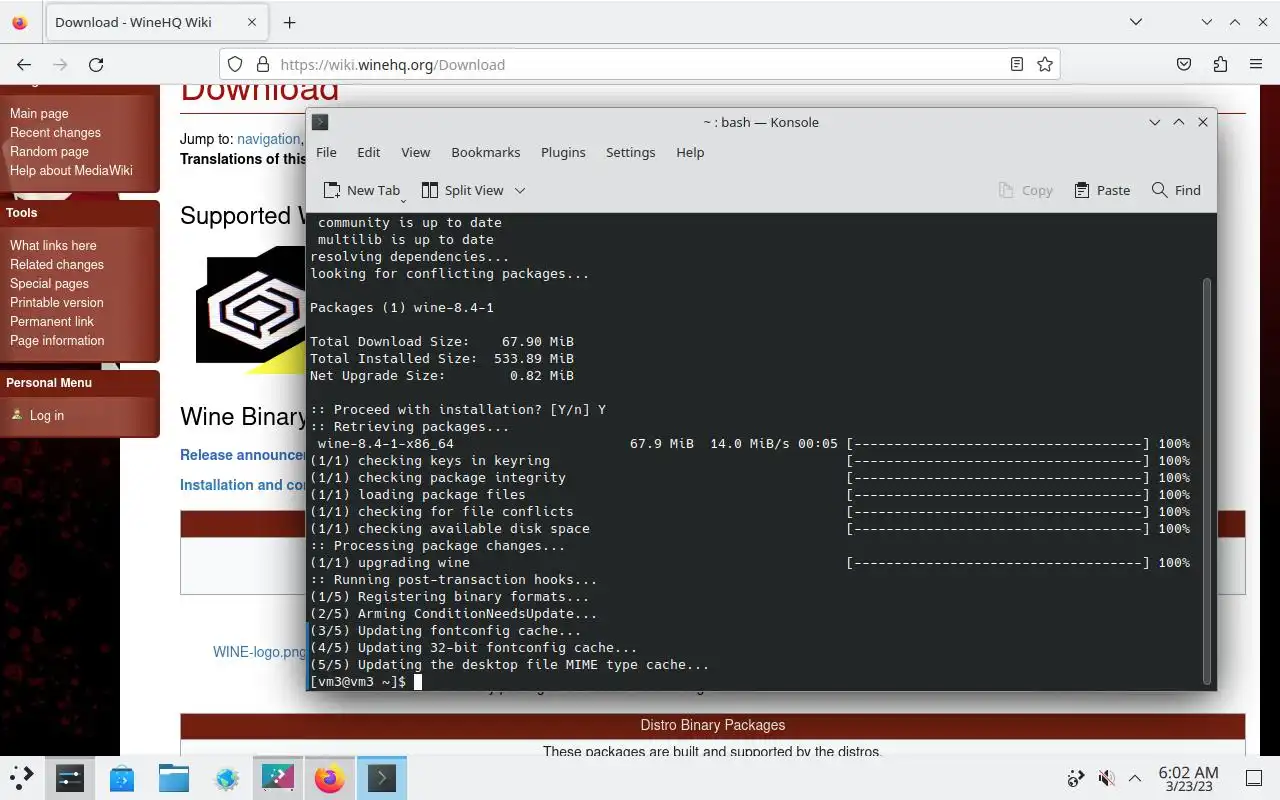Viewport: 1280px width, 800px height.
Task: Open Special pages link
Action: point(49,283)
